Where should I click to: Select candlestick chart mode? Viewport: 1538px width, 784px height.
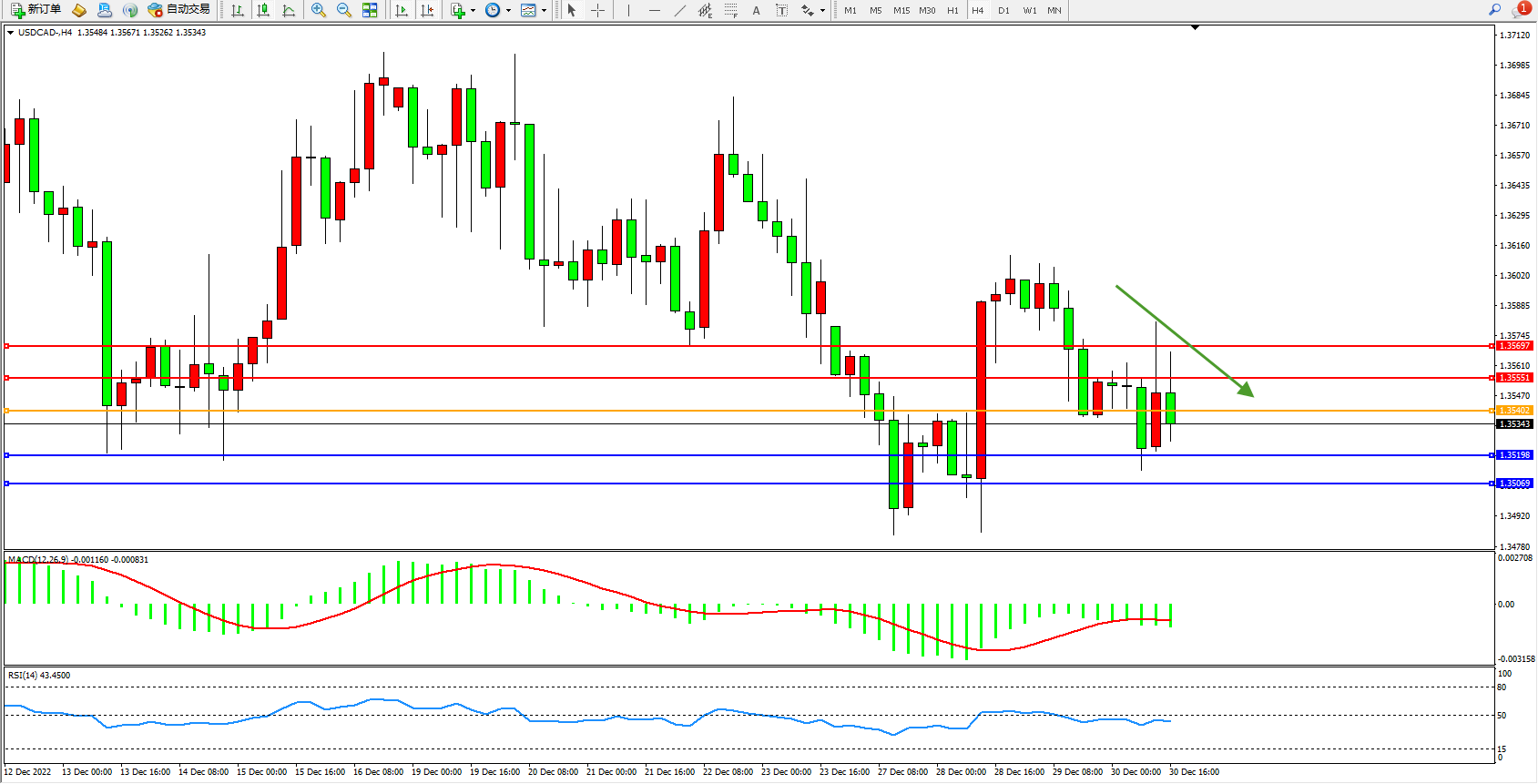[x=263, y=10]
